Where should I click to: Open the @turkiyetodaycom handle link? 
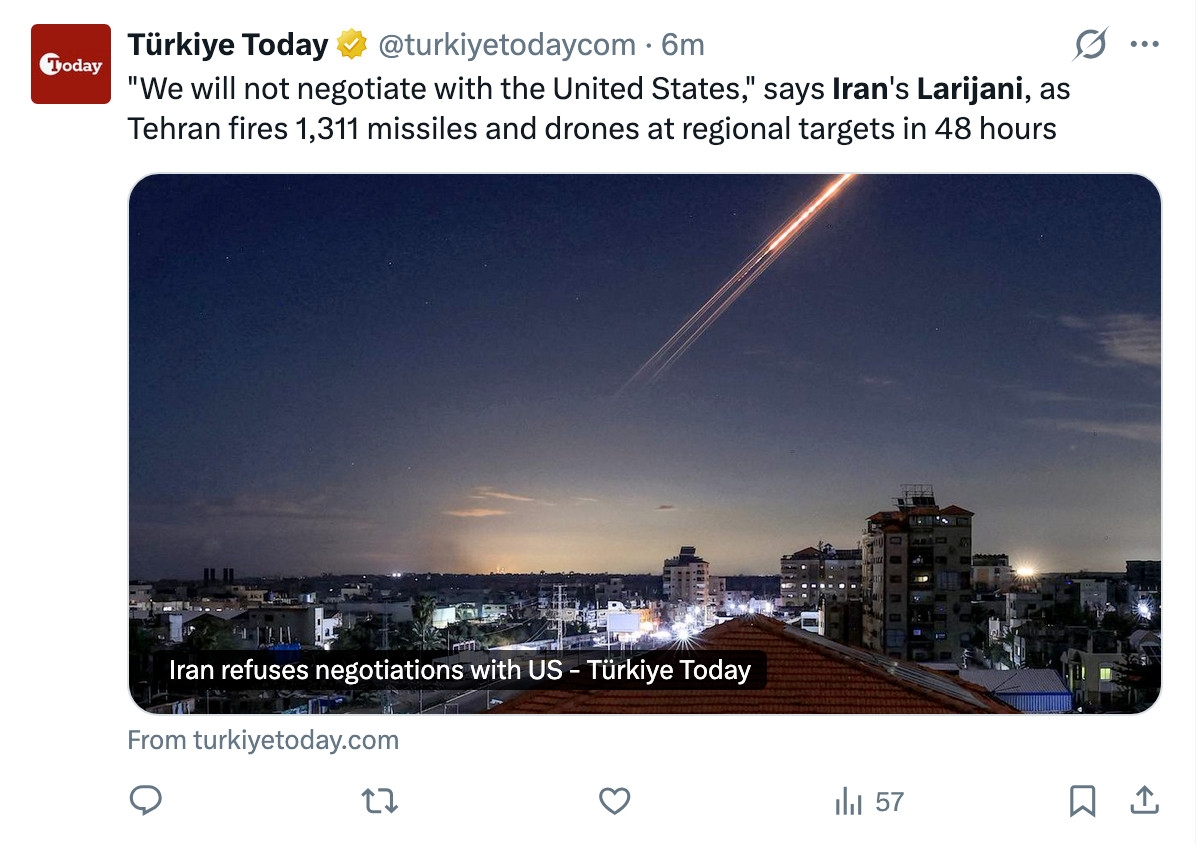click(x=506, y=45)
